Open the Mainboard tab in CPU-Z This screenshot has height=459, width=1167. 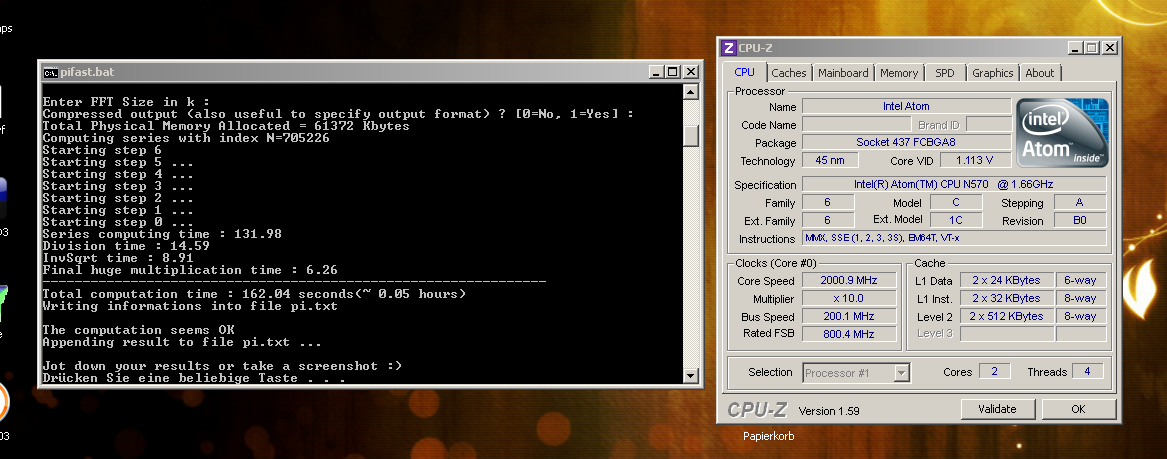click(843, 73)
